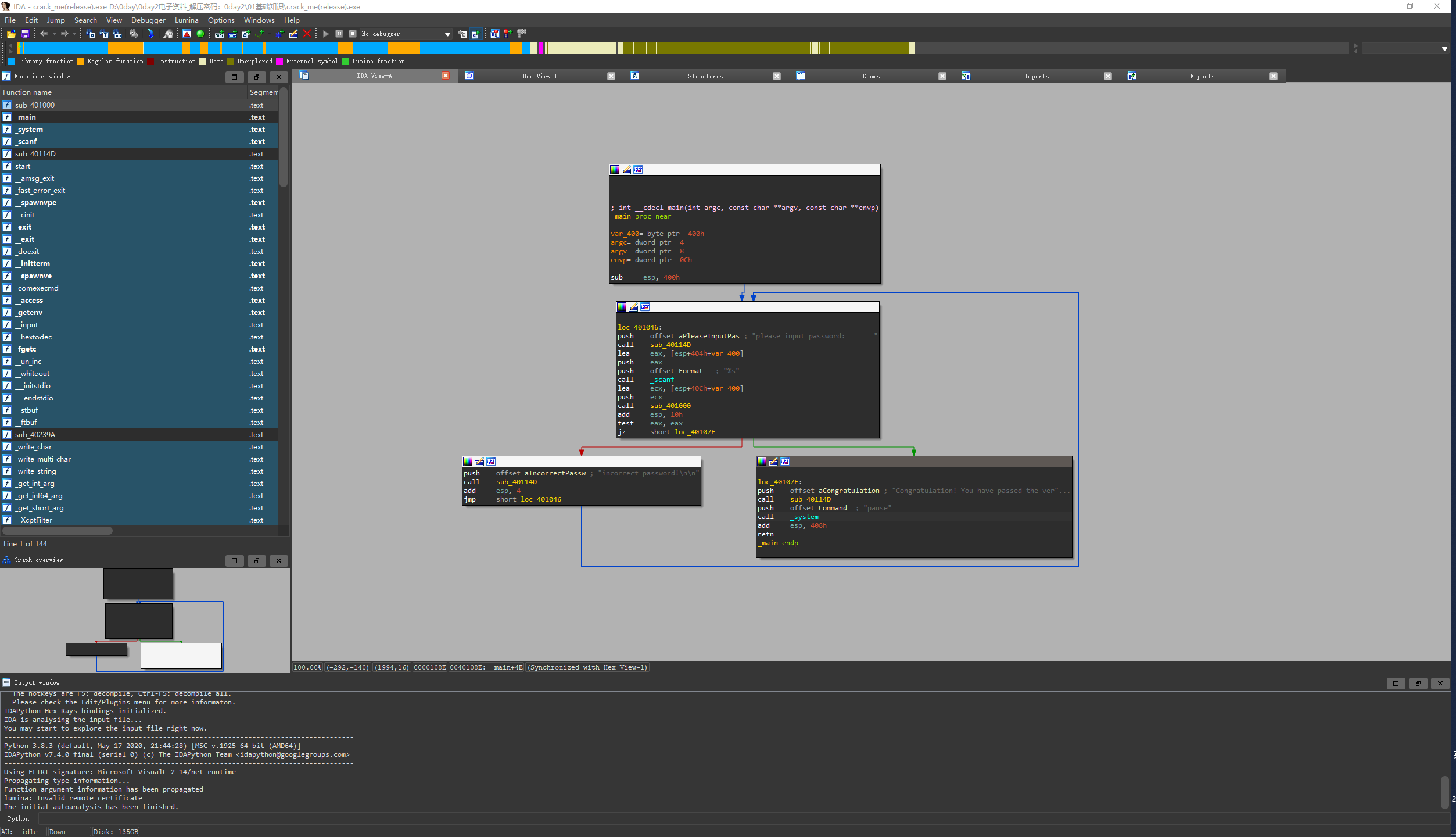Switch to the Hex View-1 tab
1456x837 pixels.
(539, 76)
